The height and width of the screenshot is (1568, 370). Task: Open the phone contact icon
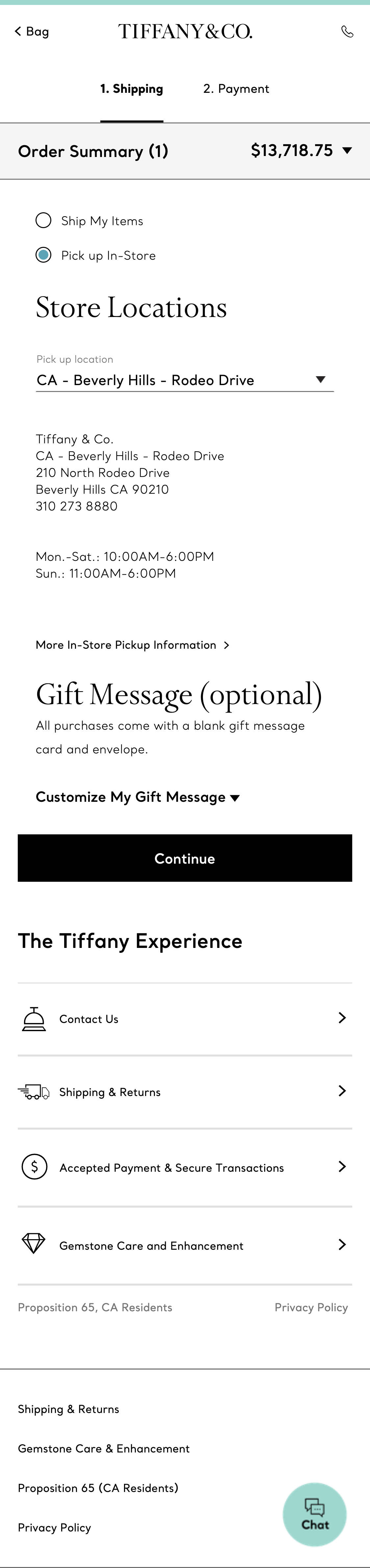pyautogui.click(x=348, y=31)
